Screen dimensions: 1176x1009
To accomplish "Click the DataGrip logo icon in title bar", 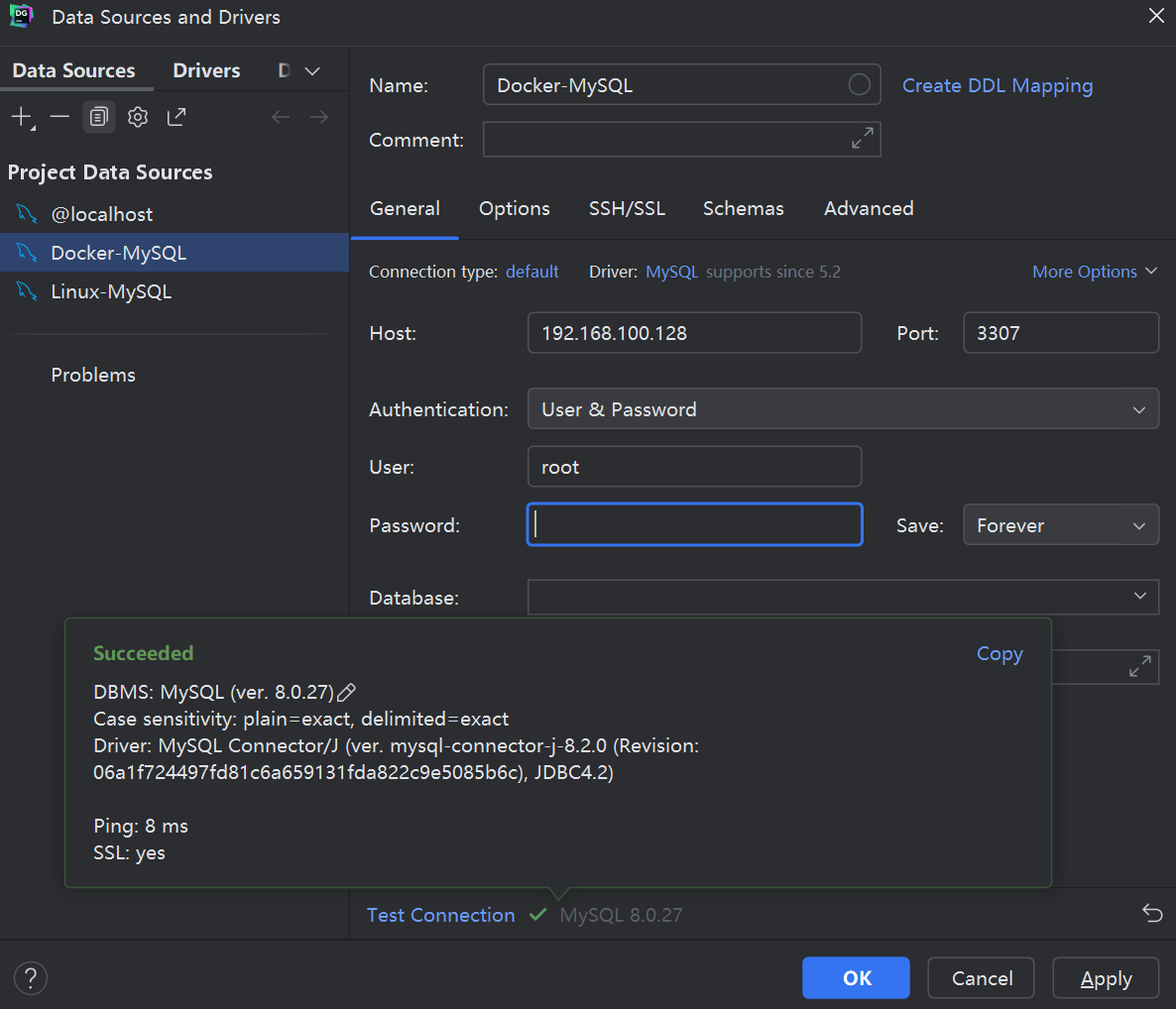I will pos(21,16).
